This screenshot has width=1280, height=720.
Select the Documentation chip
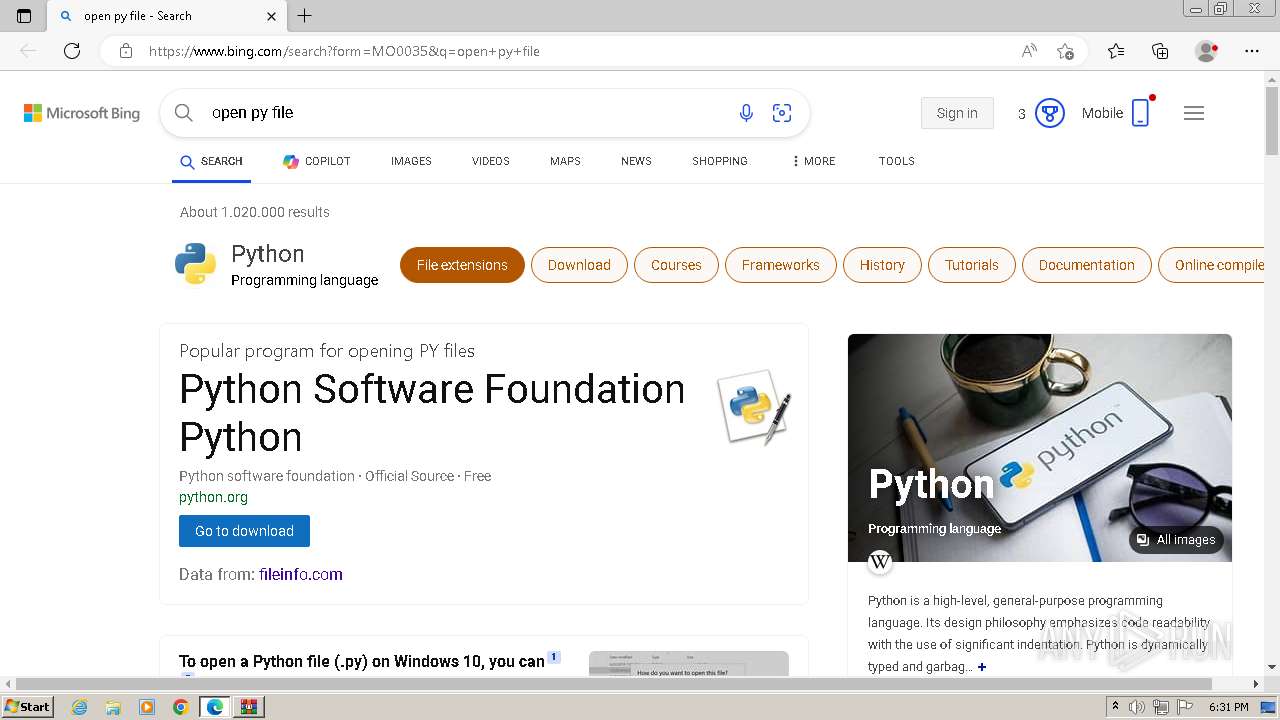[x=1086, y=265]
